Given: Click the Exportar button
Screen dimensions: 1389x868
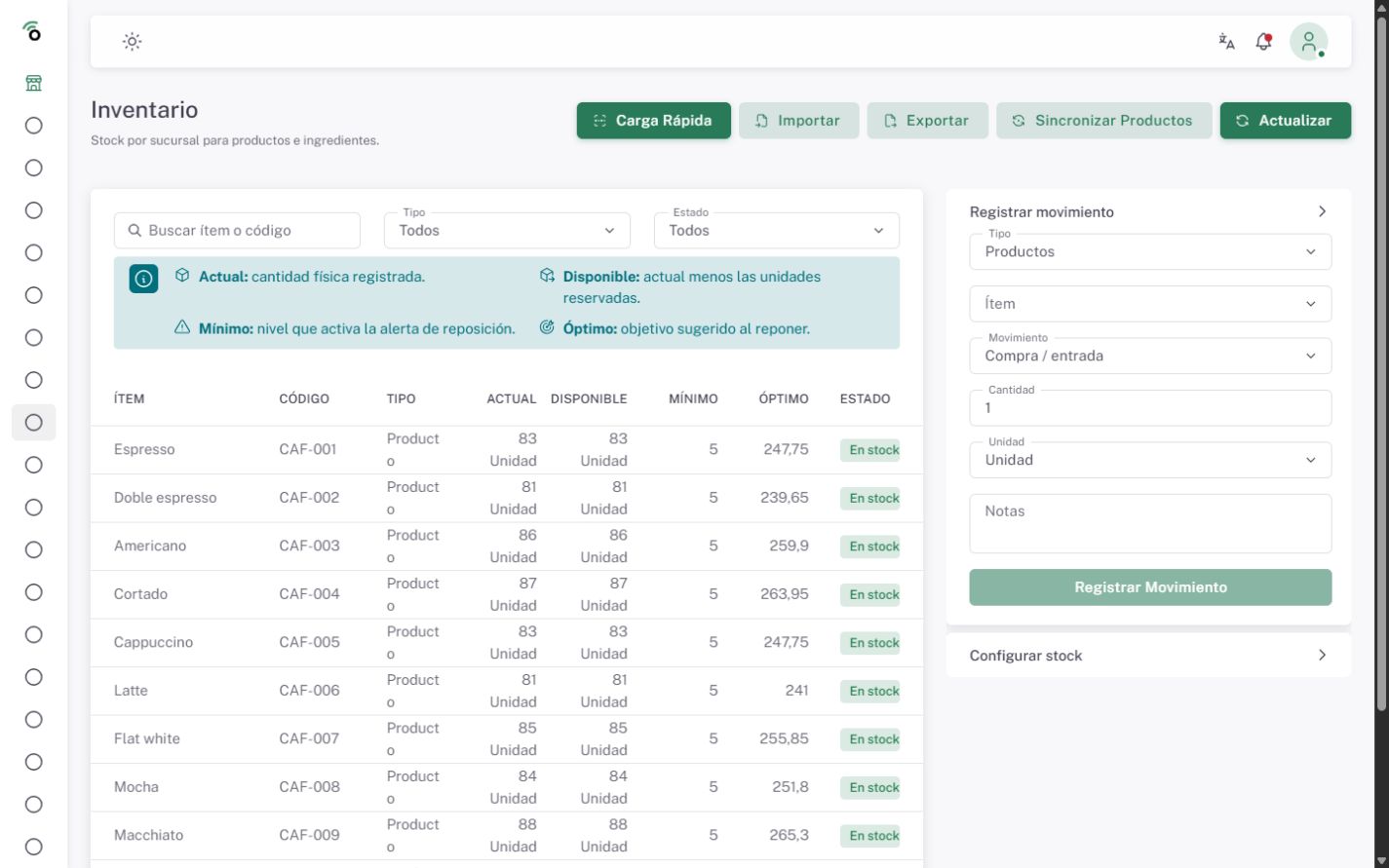Looking at the screenshot, I should (x=927, y=121).
